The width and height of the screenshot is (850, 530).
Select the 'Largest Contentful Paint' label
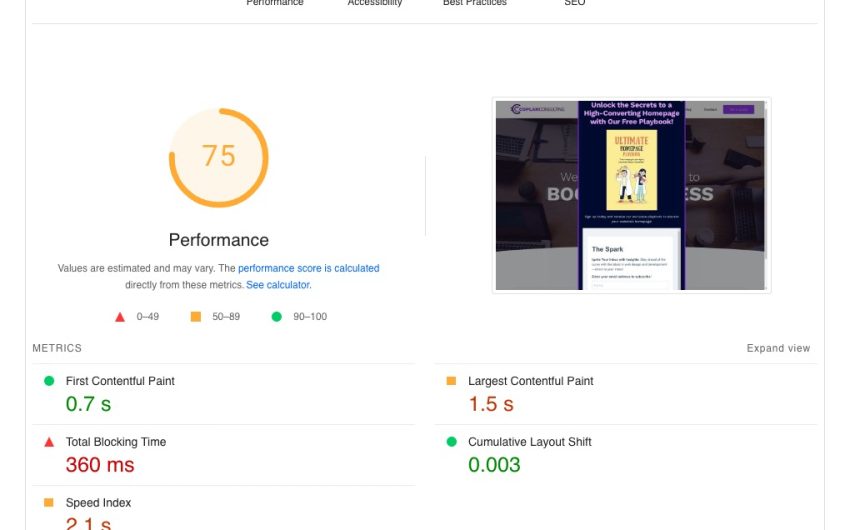(531, 381)
